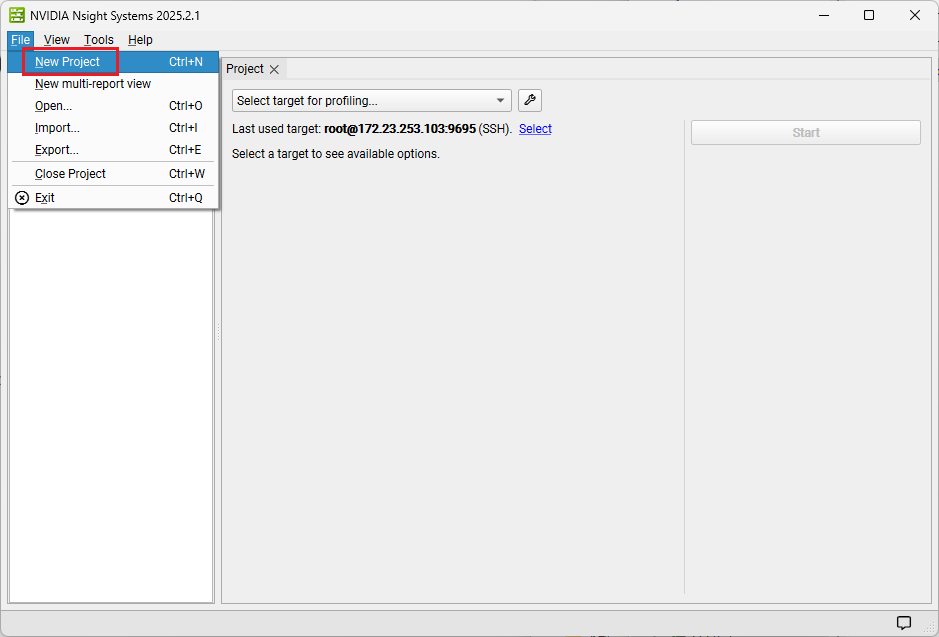
Task: Expand Select target for profiling dropdown
Action: coord(372,101)
